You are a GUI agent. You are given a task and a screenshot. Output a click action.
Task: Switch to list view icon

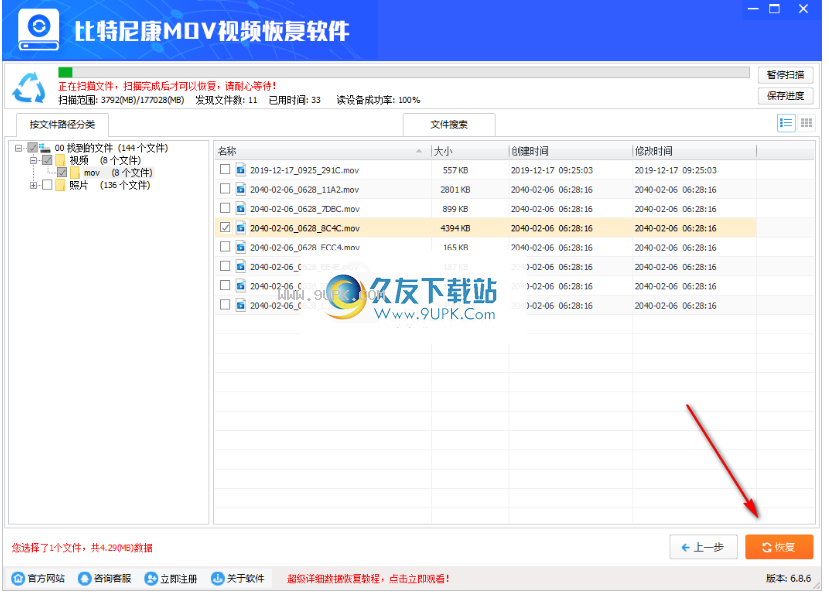[x=786, y=123]
